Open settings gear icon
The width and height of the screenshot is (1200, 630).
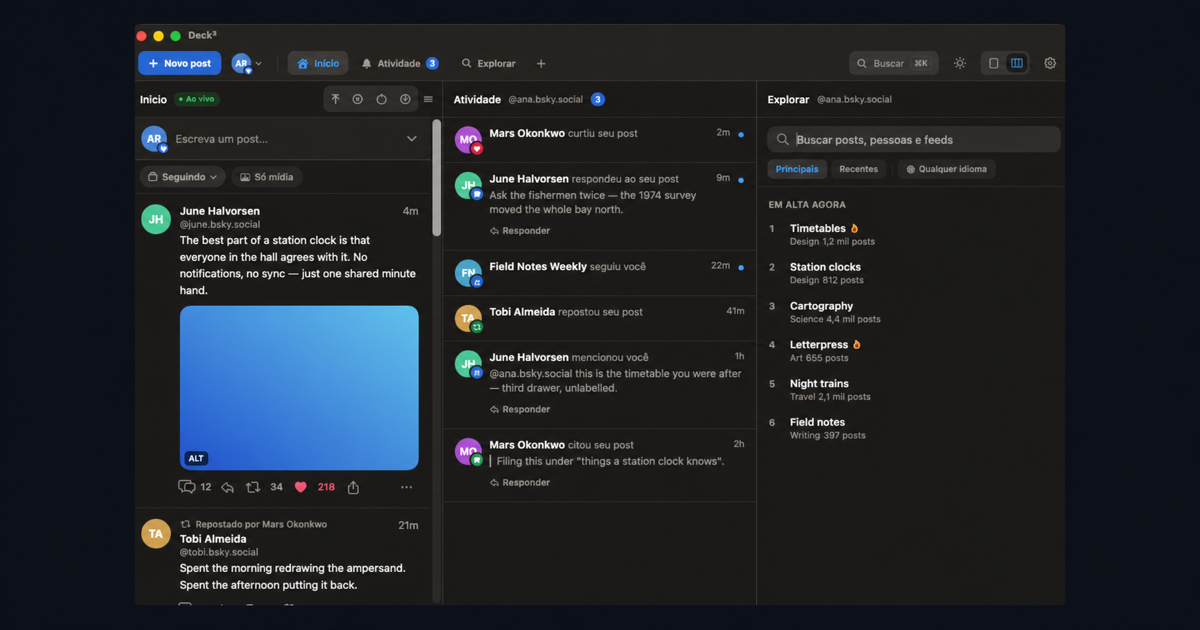pyautogui.click(x=1050, y=63)
